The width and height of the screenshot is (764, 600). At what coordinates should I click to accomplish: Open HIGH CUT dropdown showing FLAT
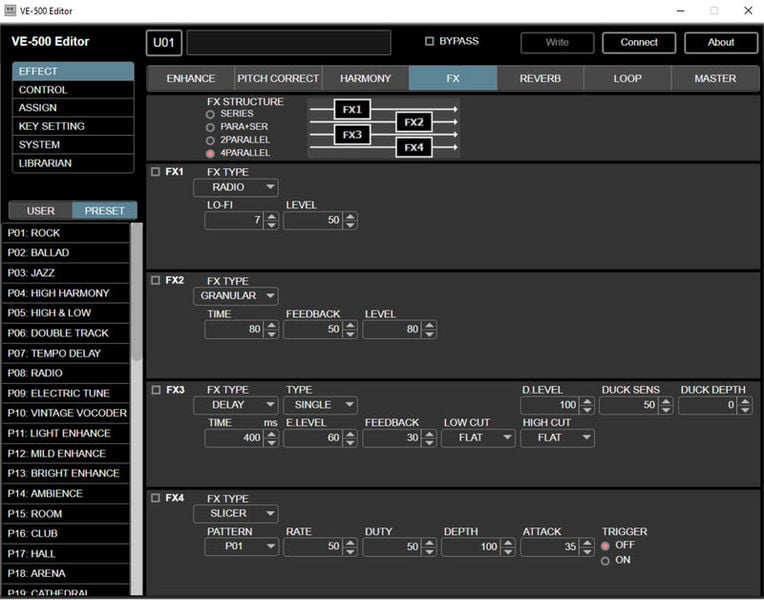coord(557,438)
